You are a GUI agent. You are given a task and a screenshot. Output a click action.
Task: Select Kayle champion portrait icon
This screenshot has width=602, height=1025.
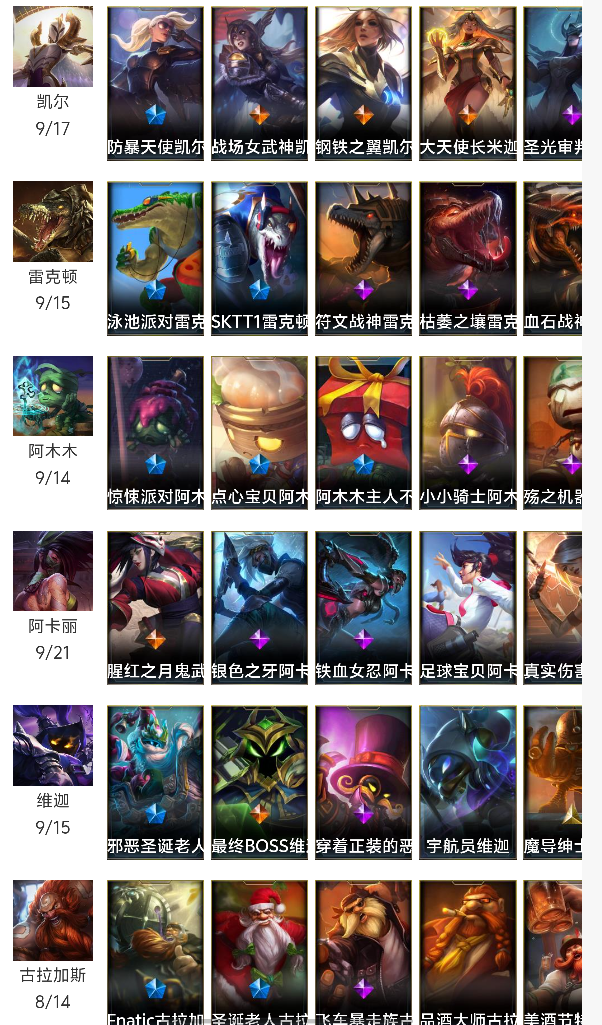[x=53, y=46]
